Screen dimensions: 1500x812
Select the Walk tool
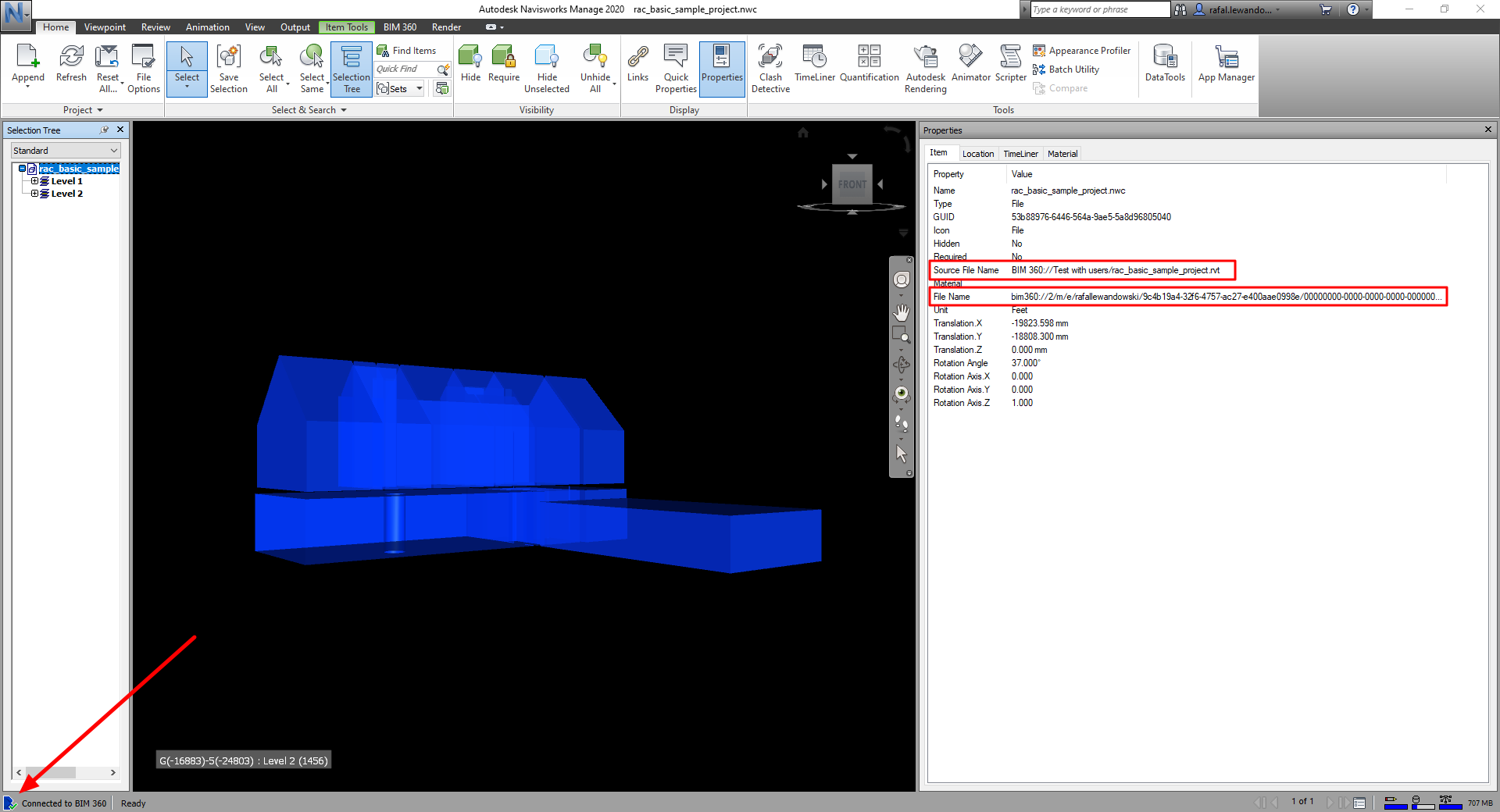tap(902, 423)
